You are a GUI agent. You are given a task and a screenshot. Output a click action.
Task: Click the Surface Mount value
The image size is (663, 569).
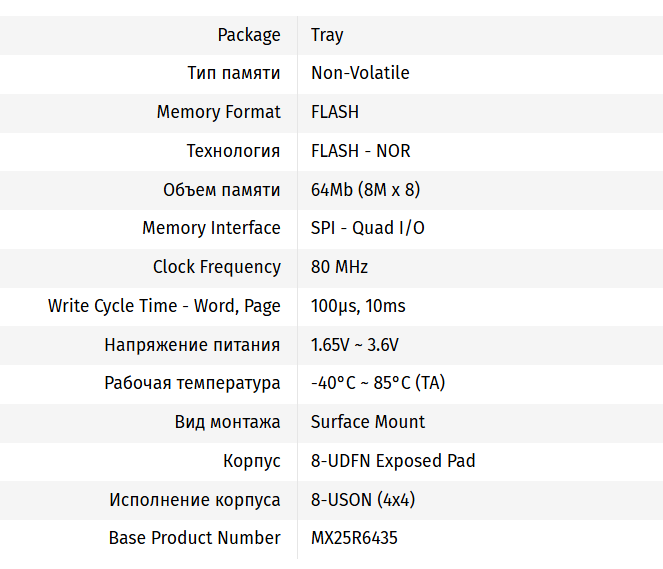coord(368,422)
